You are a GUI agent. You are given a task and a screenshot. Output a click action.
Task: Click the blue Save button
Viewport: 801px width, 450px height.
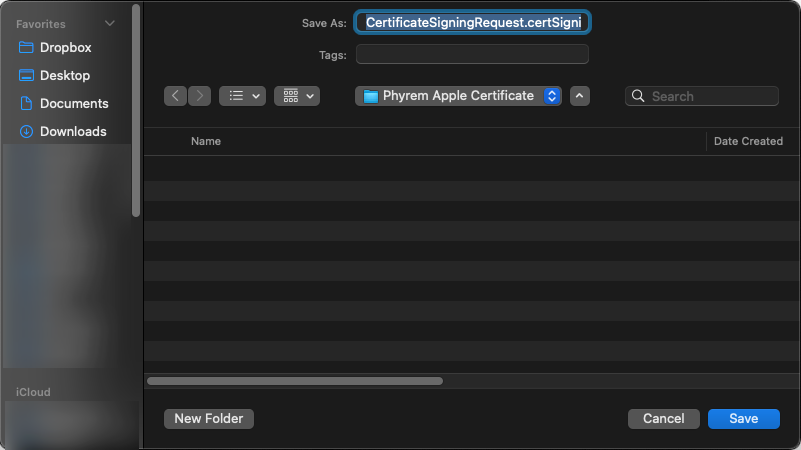click(x=743, y=418)
